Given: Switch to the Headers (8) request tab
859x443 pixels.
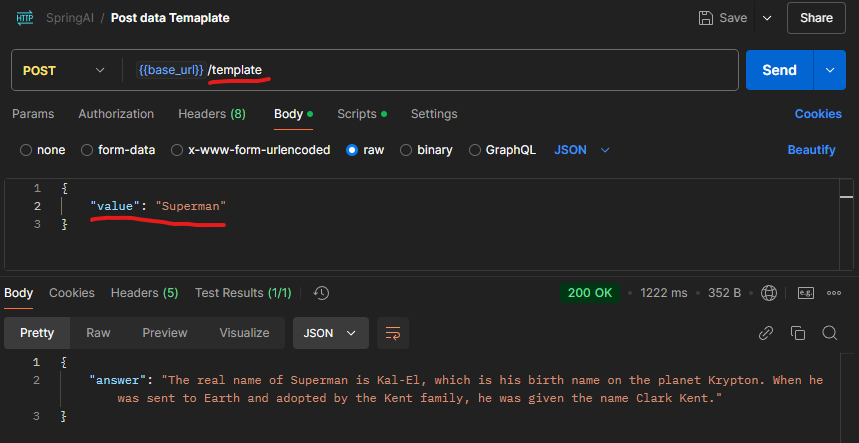Looking at the screenshot, I should pyautogui.click(x=211, y=114).
